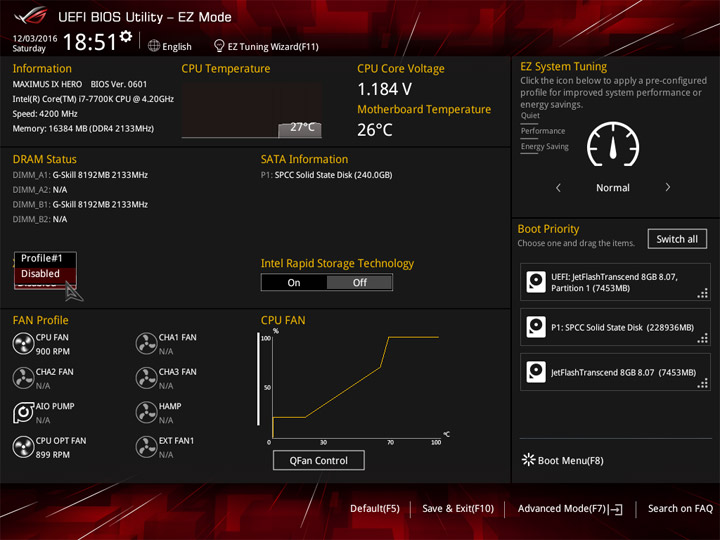Click SATA P1: SPCC Solid State Disk (240.0GB)
Image resolution: width=720 pixels, height=540 pixels.
[326, 175]
